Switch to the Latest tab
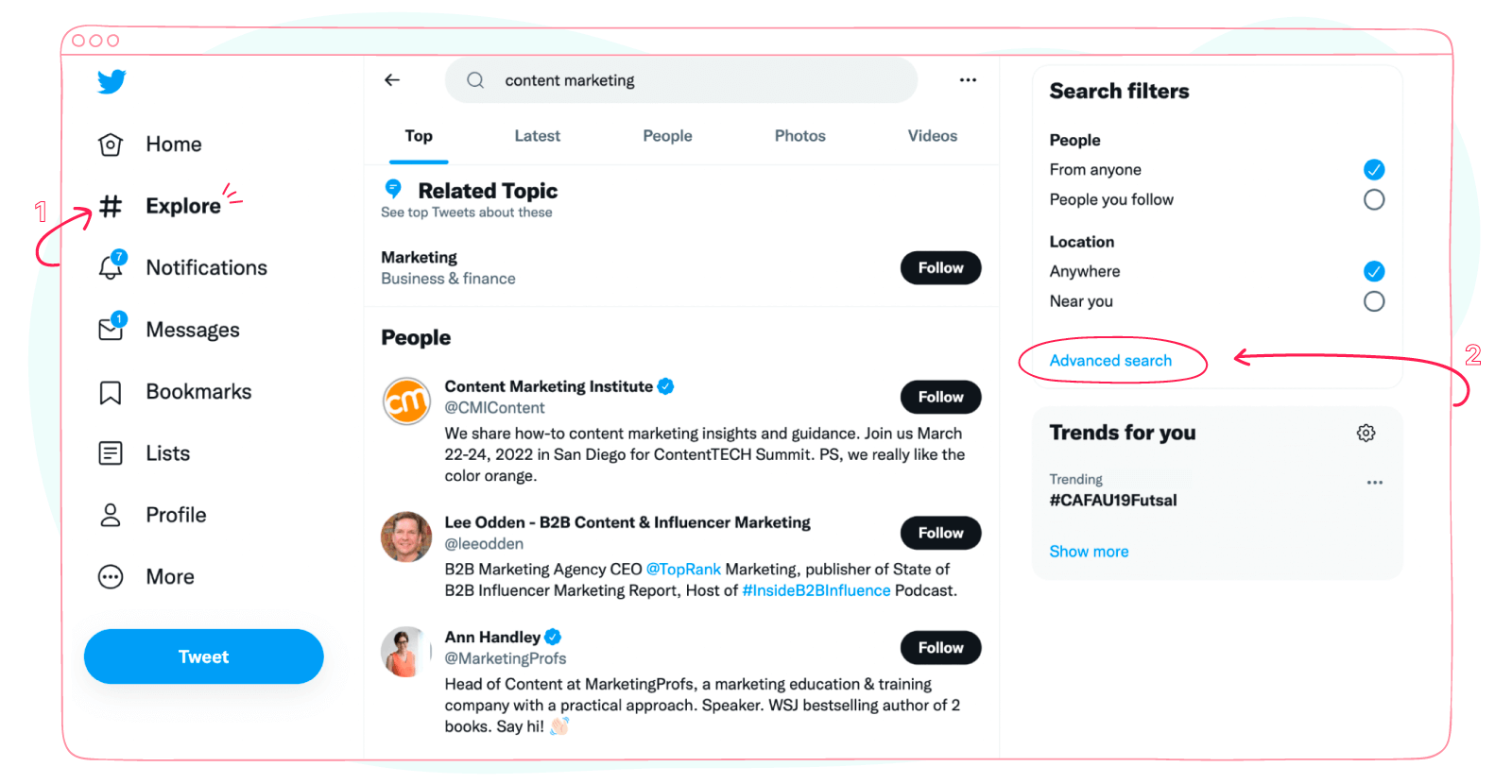 click(x=537, y=136)
